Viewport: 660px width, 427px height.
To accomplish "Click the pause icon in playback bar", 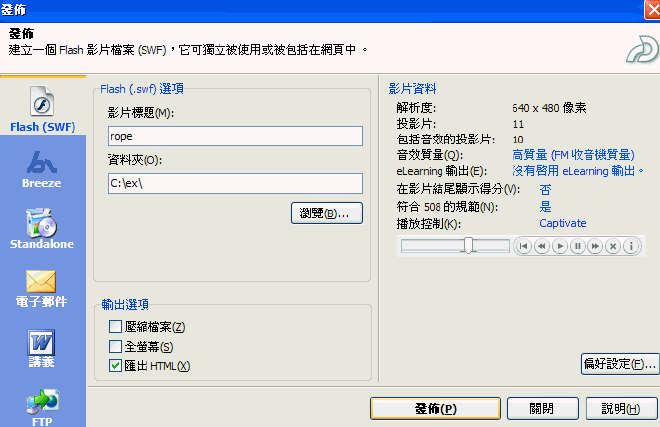I will click(578, 246).
